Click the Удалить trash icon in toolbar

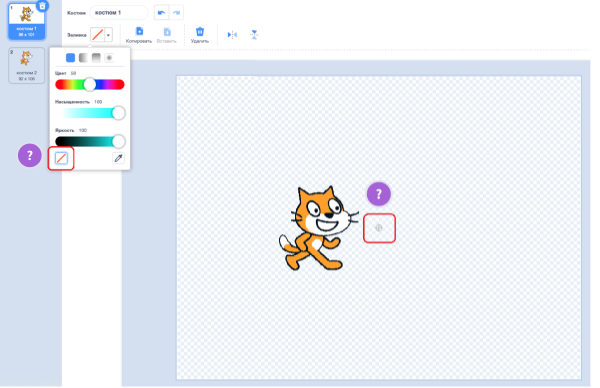pos(200,31)
